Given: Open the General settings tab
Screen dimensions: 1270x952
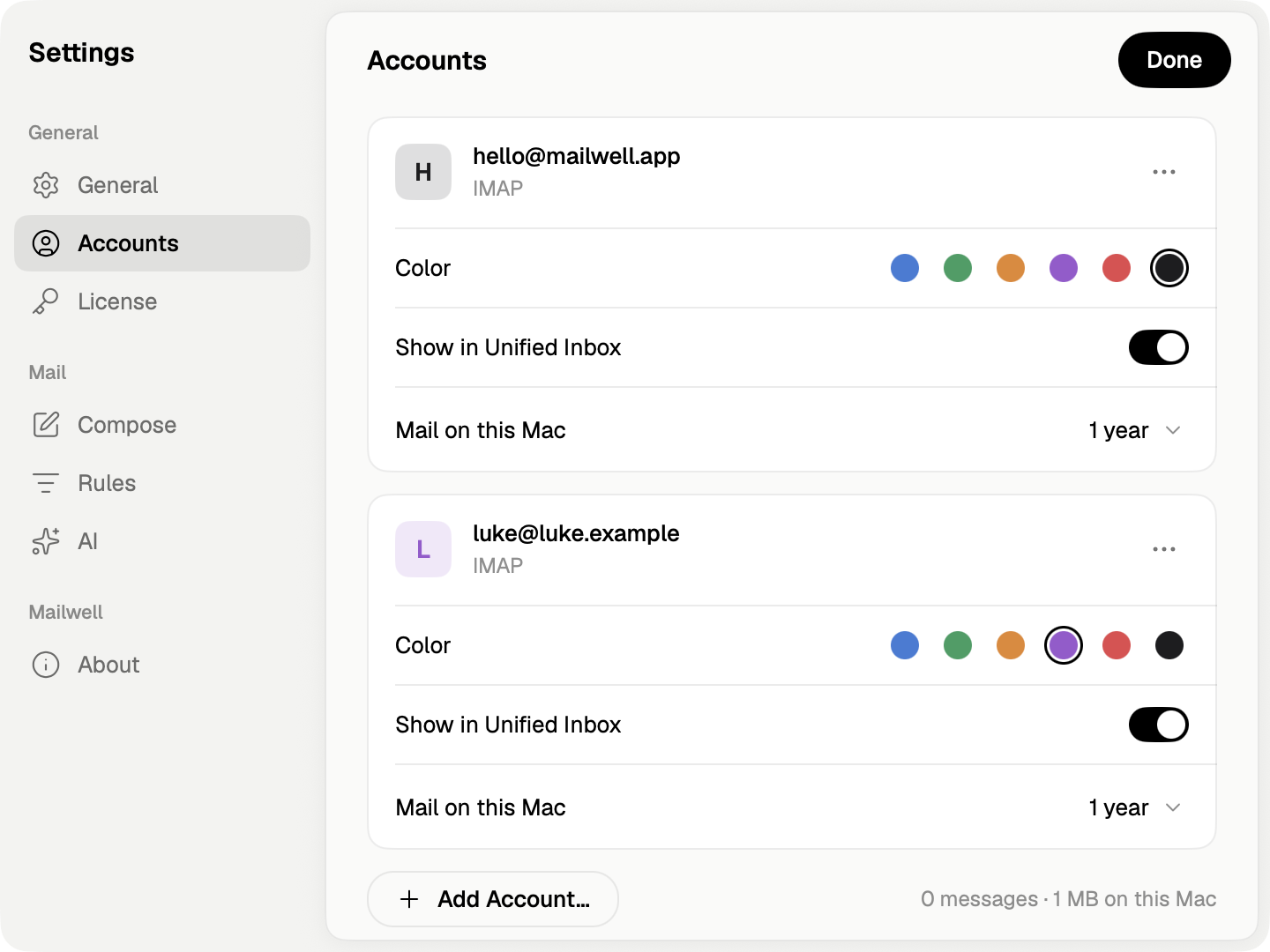Looking at the screenshot, I should coord(162,185).
